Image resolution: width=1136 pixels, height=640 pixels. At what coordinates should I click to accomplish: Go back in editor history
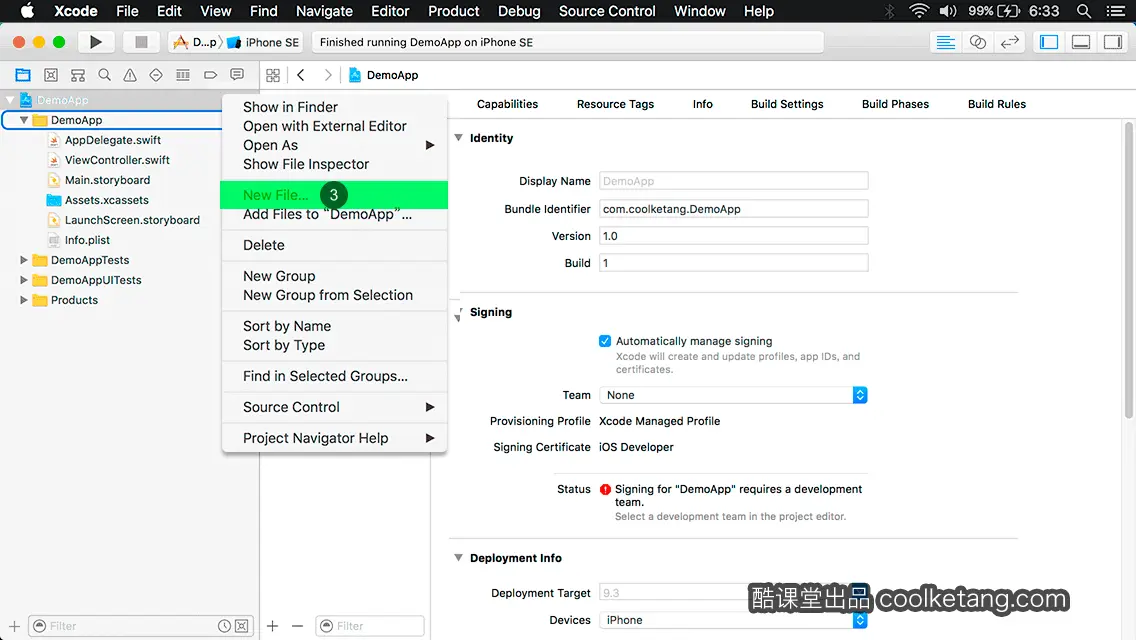pyautogui.click(x=301, y=75)
